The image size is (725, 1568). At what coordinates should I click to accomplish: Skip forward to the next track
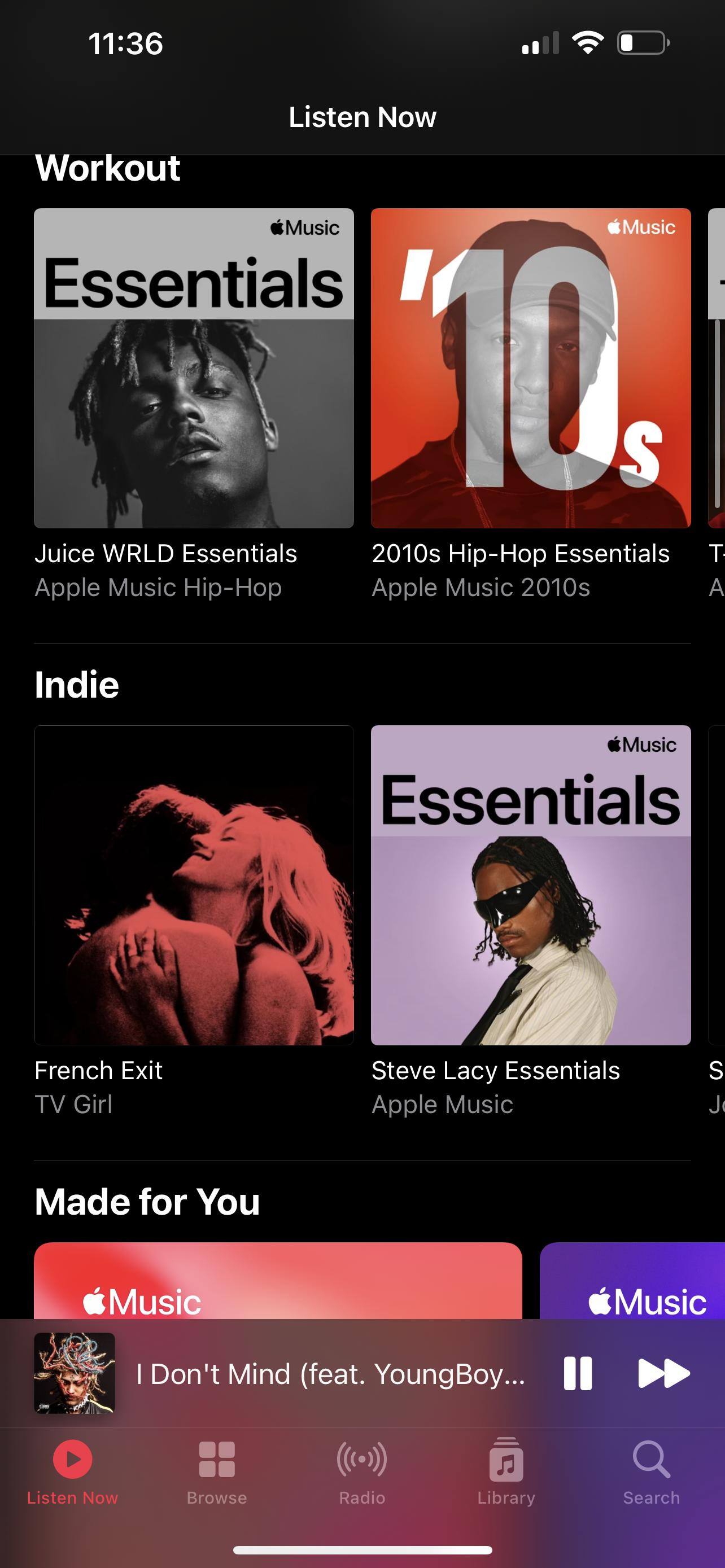[x=663, y=1373]
